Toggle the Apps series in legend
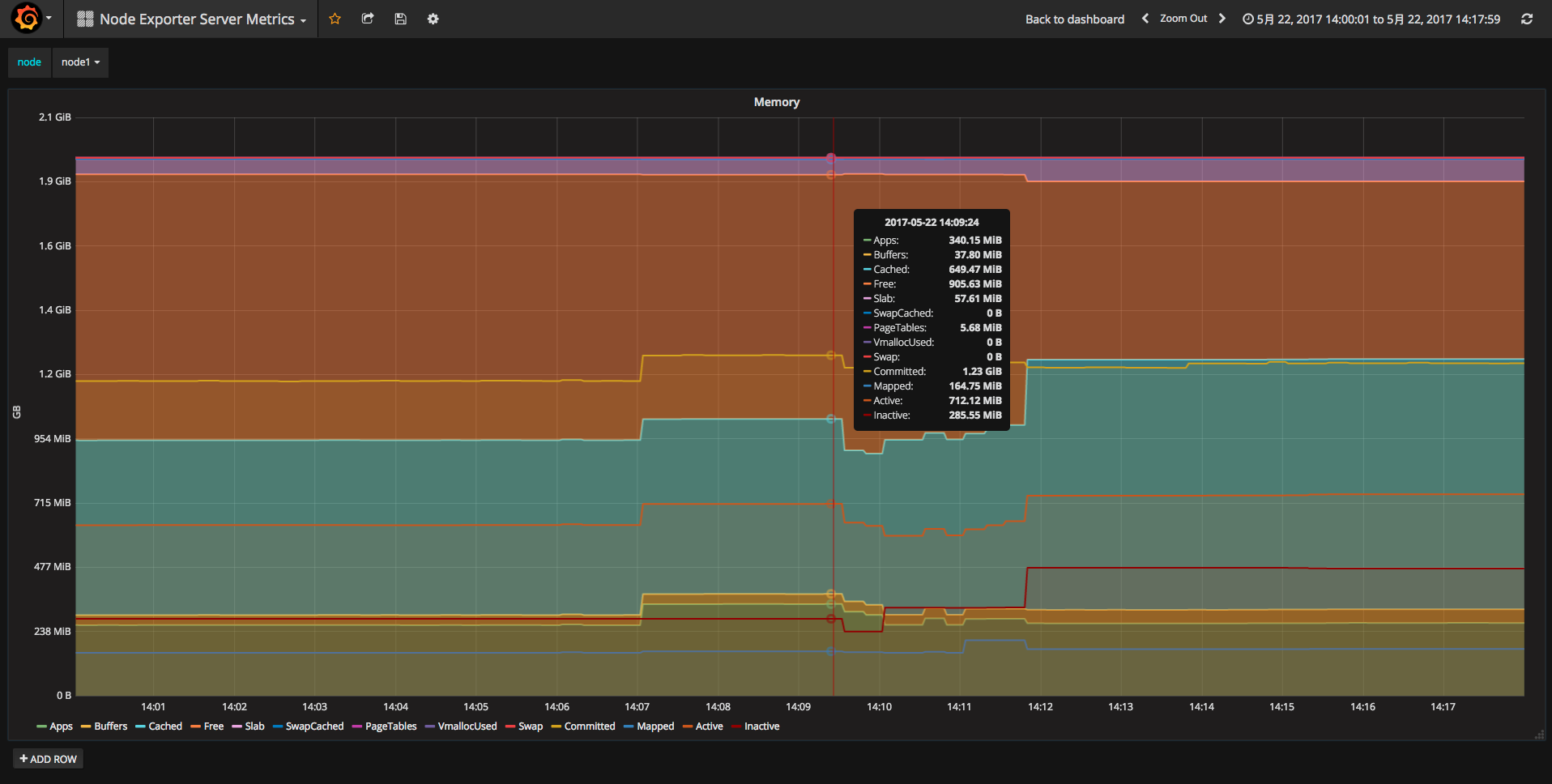This screenshot has height=784, width=1552. 61,726
